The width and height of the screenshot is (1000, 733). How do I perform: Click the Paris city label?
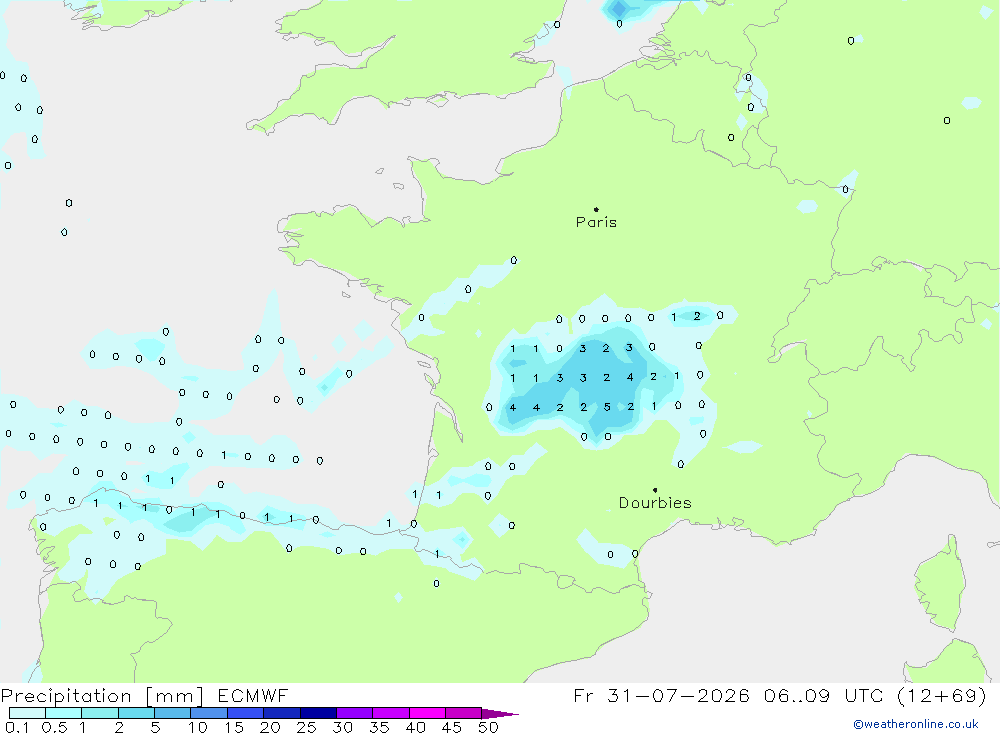tap(596, 222)
